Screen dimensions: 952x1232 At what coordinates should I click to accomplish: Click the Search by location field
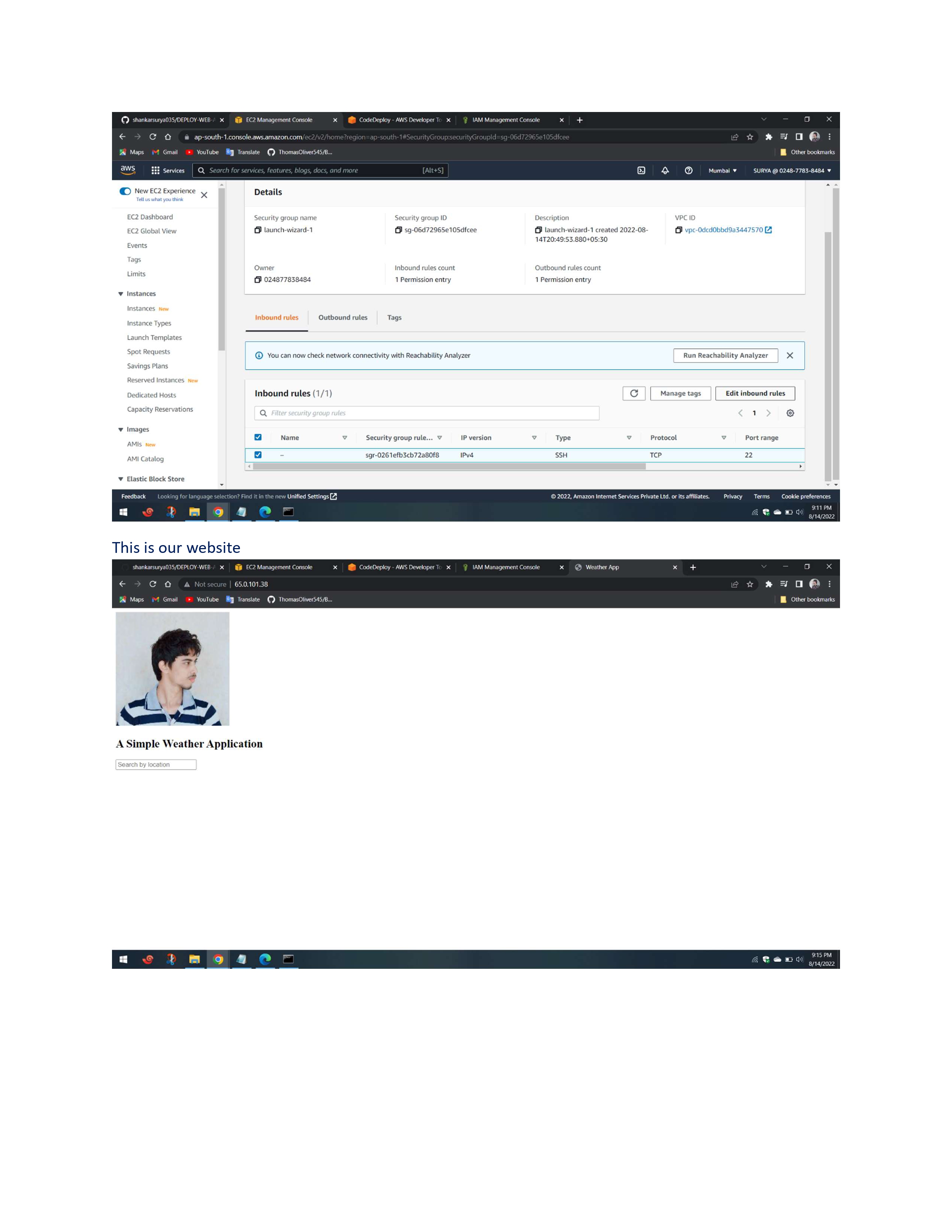[156, 764]
